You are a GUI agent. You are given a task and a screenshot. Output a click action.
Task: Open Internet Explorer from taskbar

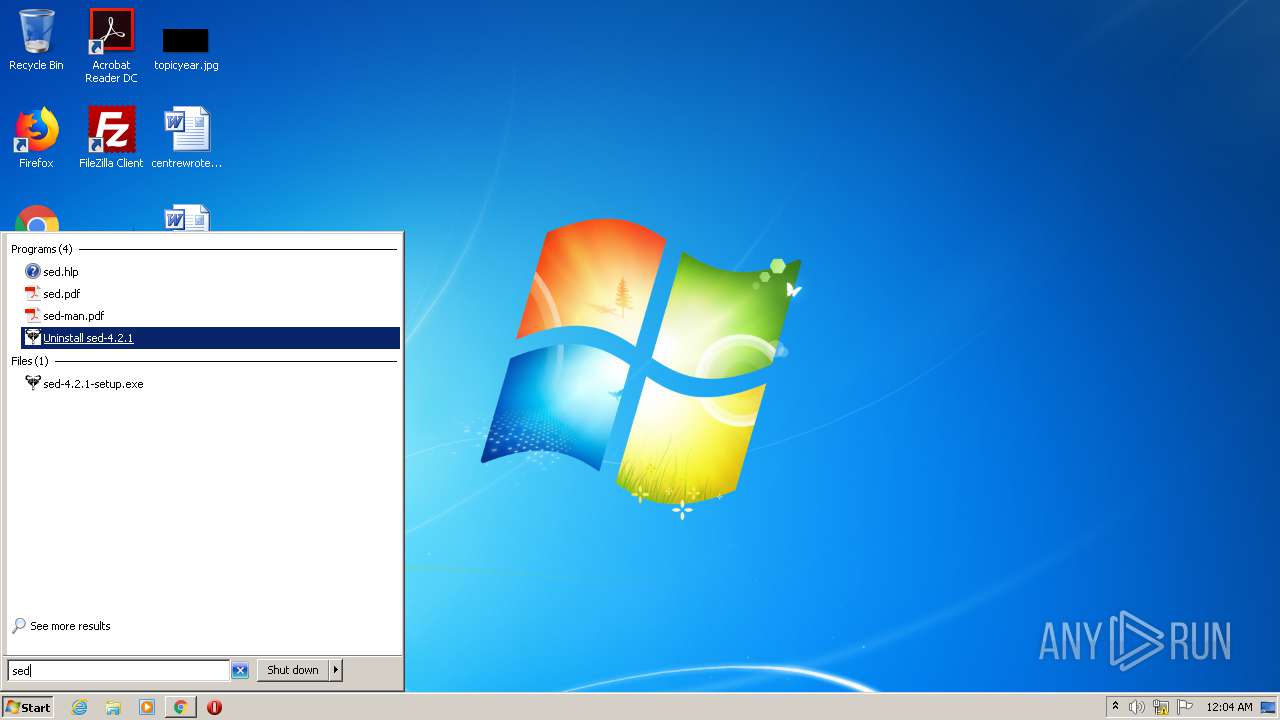tap(80, 707)
